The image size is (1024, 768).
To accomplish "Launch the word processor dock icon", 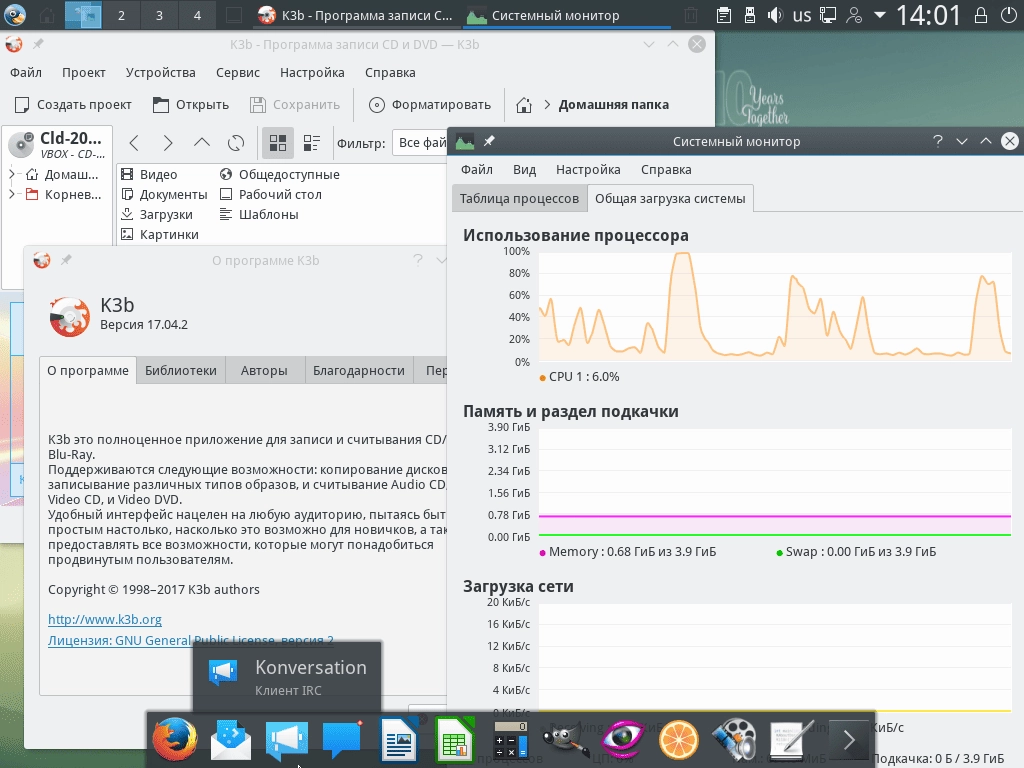I will coord(398,740).
